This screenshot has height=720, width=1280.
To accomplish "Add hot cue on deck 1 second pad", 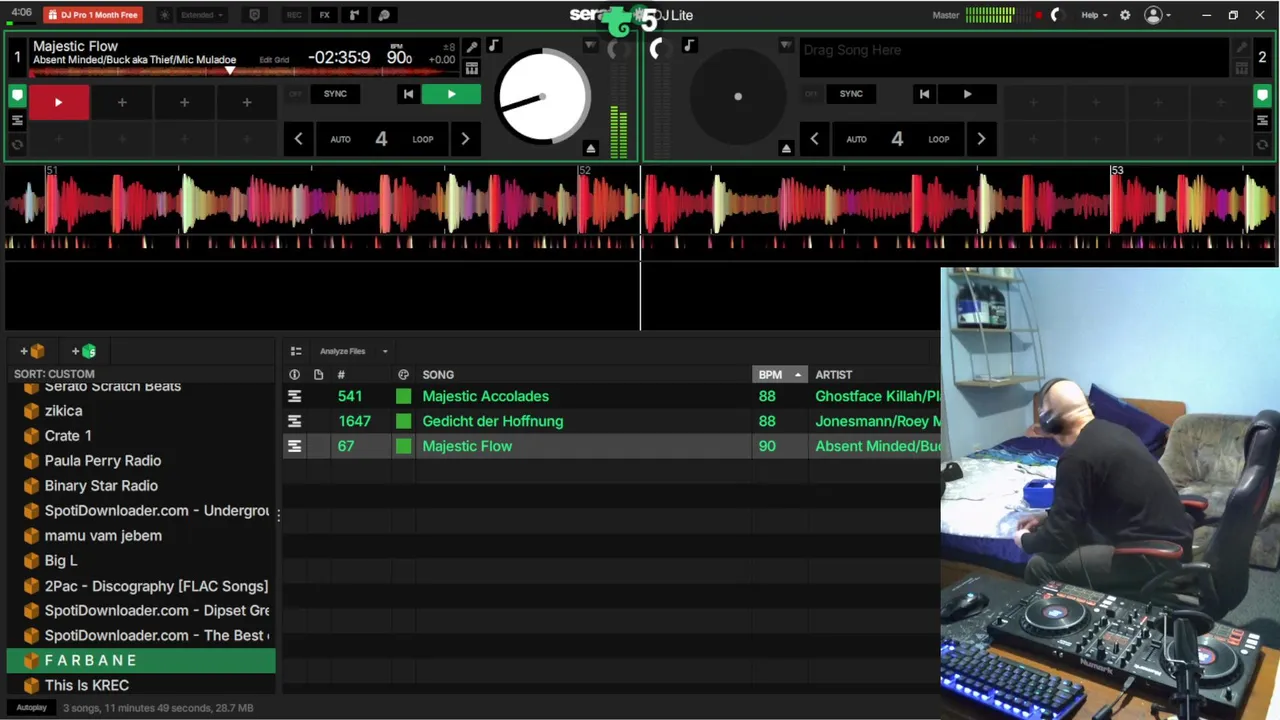I will (122, 102).
